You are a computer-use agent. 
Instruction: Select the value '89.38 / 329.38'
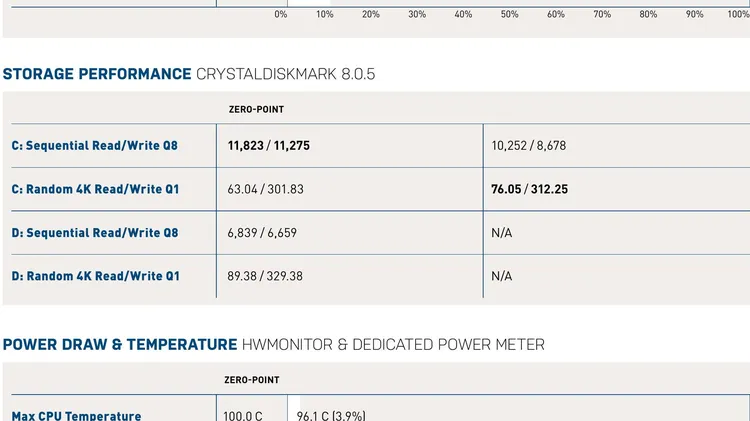click(x=265, y=276)
